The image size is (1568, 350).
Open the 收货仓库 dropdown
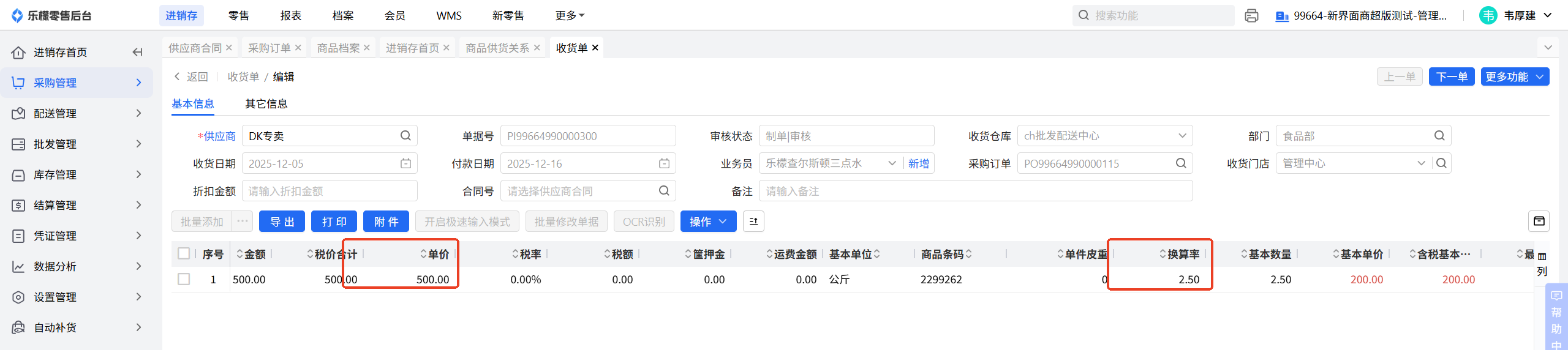(x=1182, y=136)
